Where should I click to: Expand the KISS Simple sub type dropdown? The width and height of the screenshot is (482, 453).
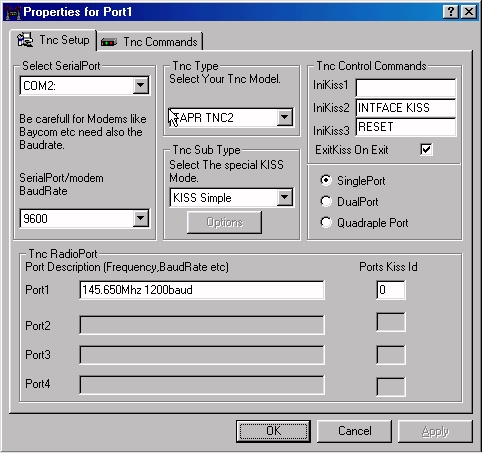pos(285,197)
